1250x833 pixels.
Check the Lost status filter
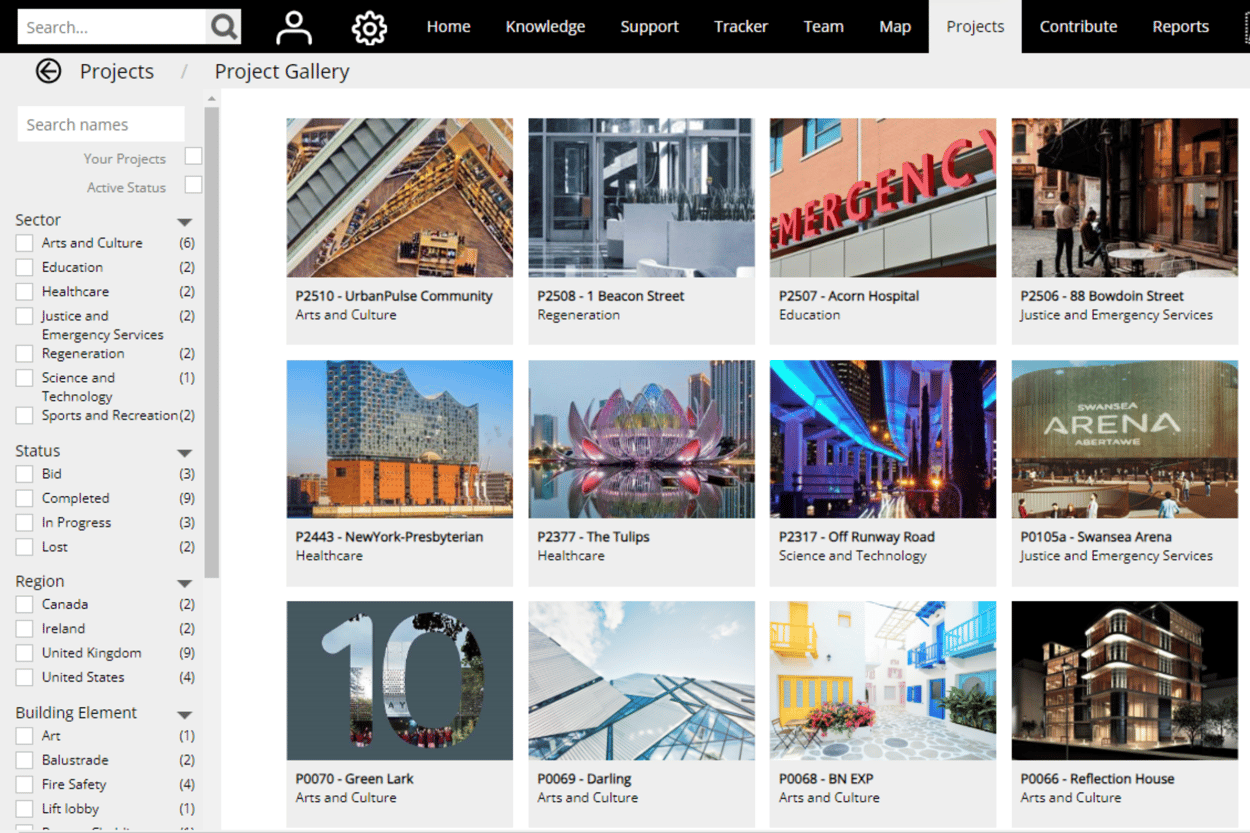click(x=25, y=547)
